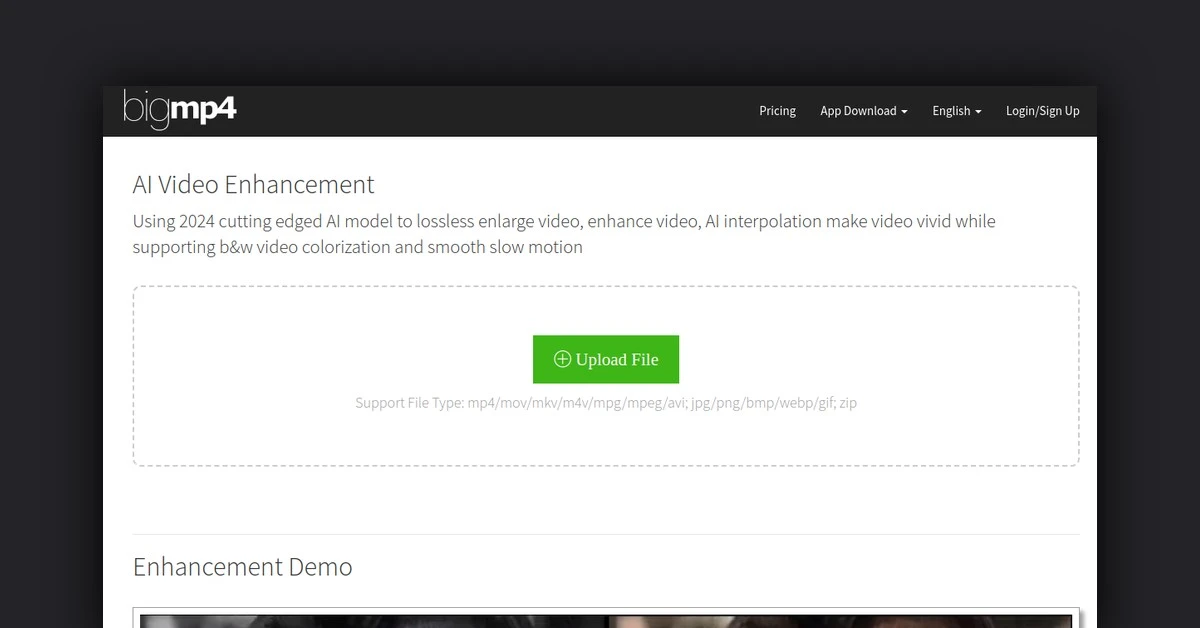
Task: Click the AI Video Enhancement heading
Action: pyautogui.click(x=254, y=185)
